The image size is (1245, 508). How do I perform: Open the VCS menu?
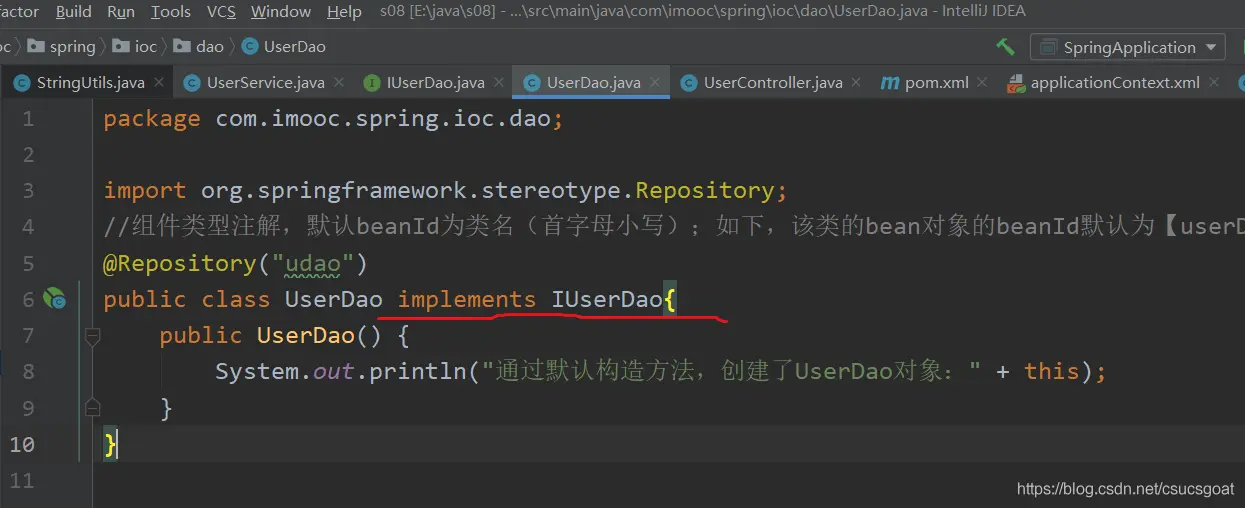(221, 12)
